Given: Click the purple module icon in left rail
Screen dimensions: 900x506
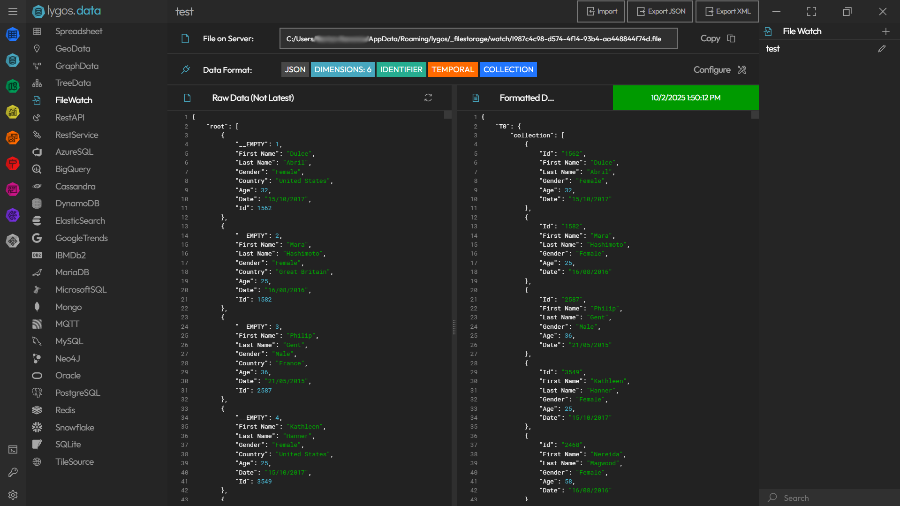Looking at the screenshot, I should [13, 215].
